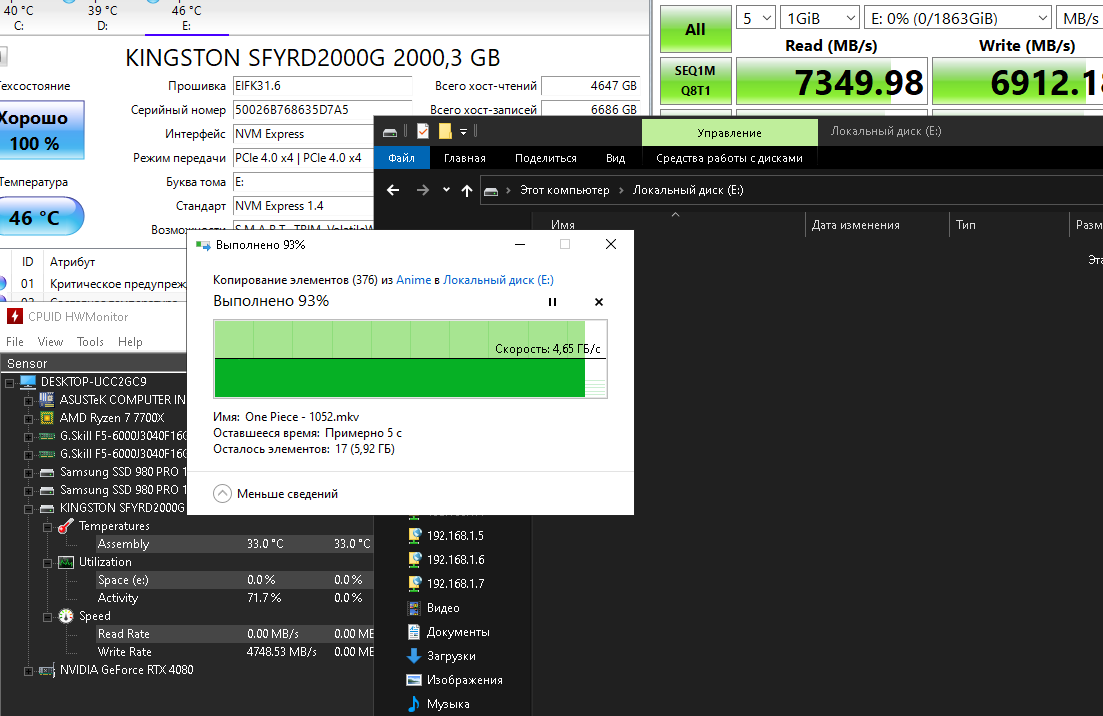Switch to 'Главная' ribbon tab

(x=464, y=158)
